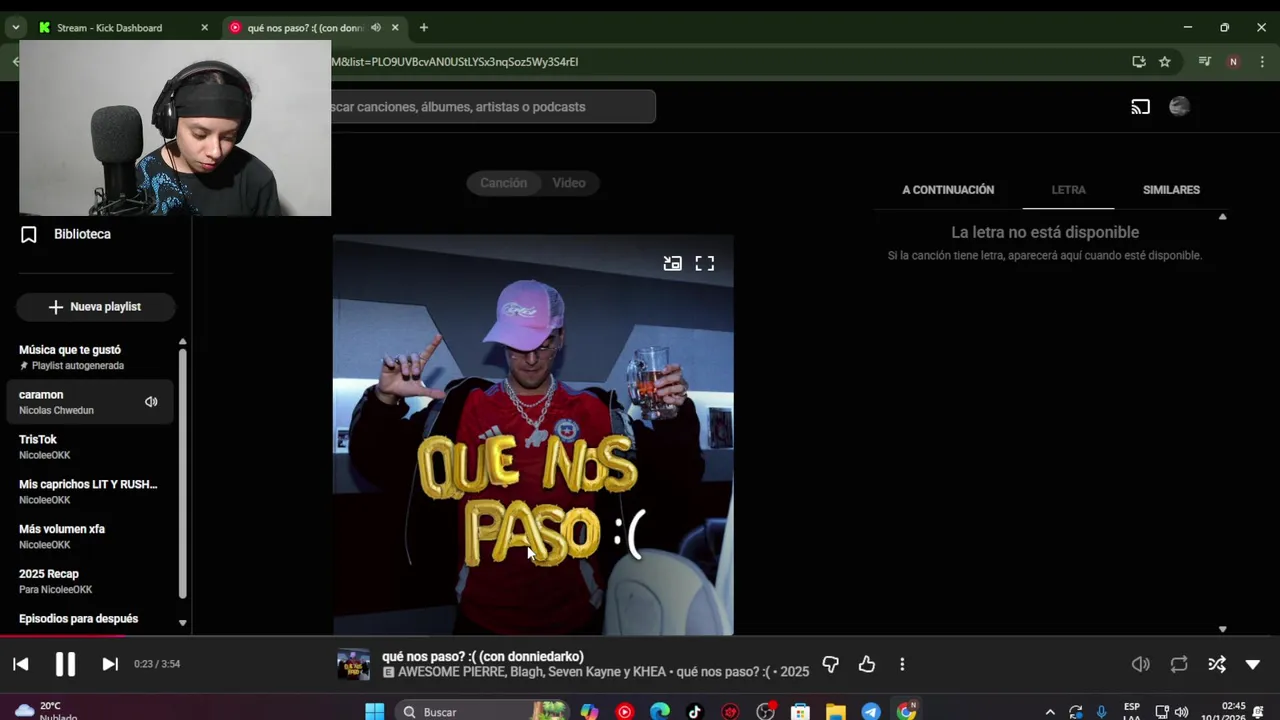Switch to Video mode
The width and height of the screenshot is (1280, 720).
coord(569,183)
